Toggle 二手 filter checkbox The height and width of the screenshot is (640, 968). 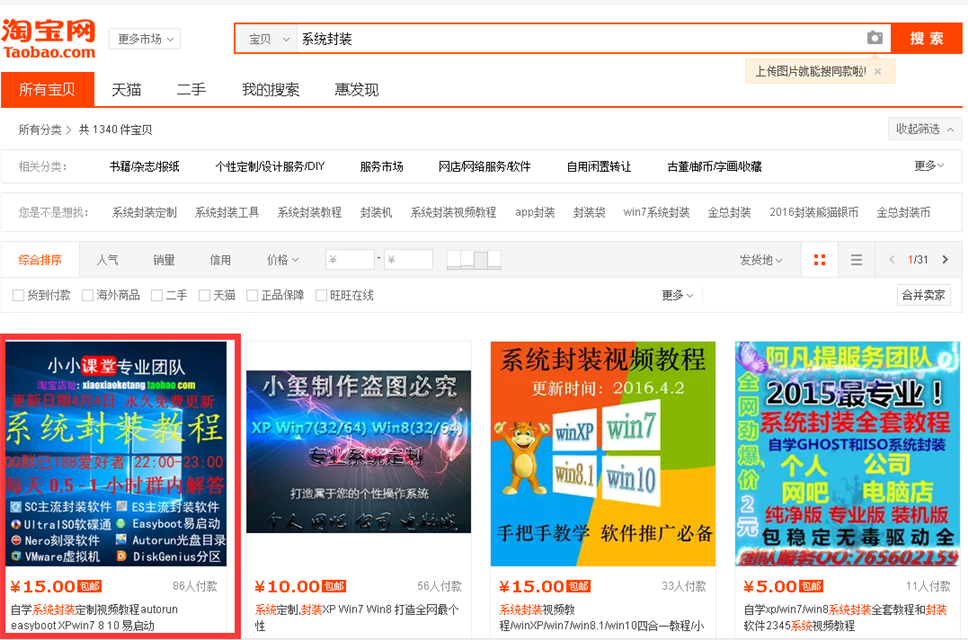click(157, 296)
